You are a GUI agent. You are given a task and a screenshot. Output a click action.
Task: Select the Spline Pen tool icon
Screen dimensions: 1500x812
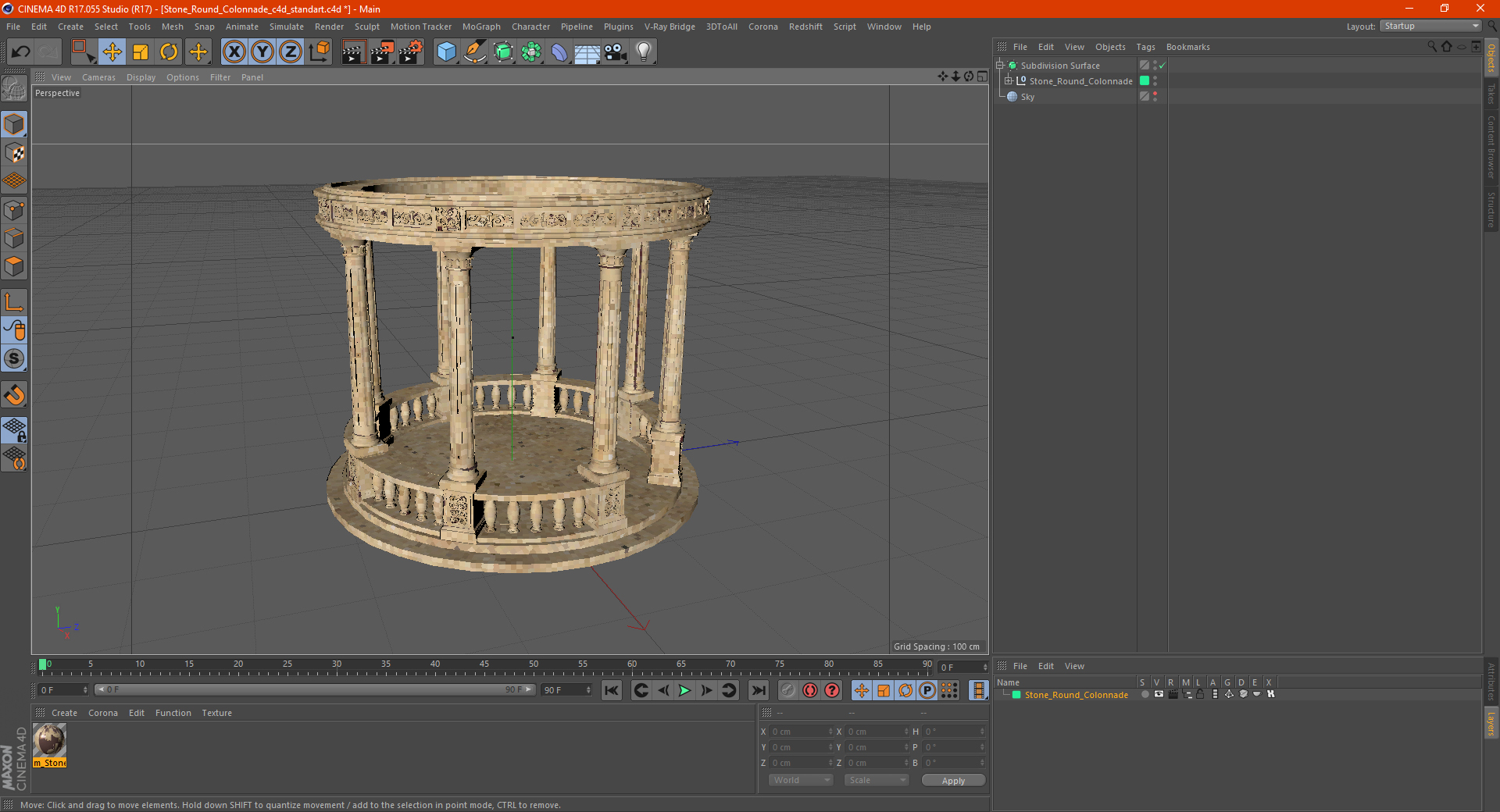(474, 52)
